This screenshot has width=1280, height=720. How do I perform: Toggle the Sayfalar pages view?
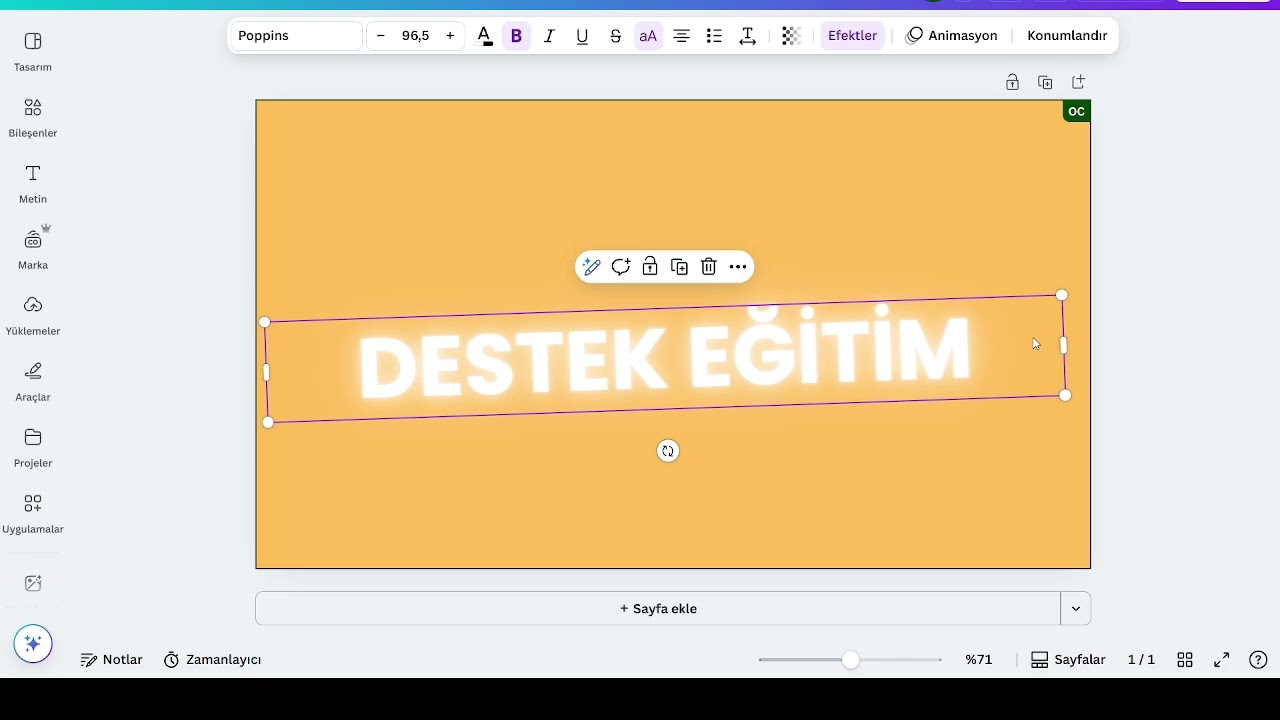[1068, 660]
